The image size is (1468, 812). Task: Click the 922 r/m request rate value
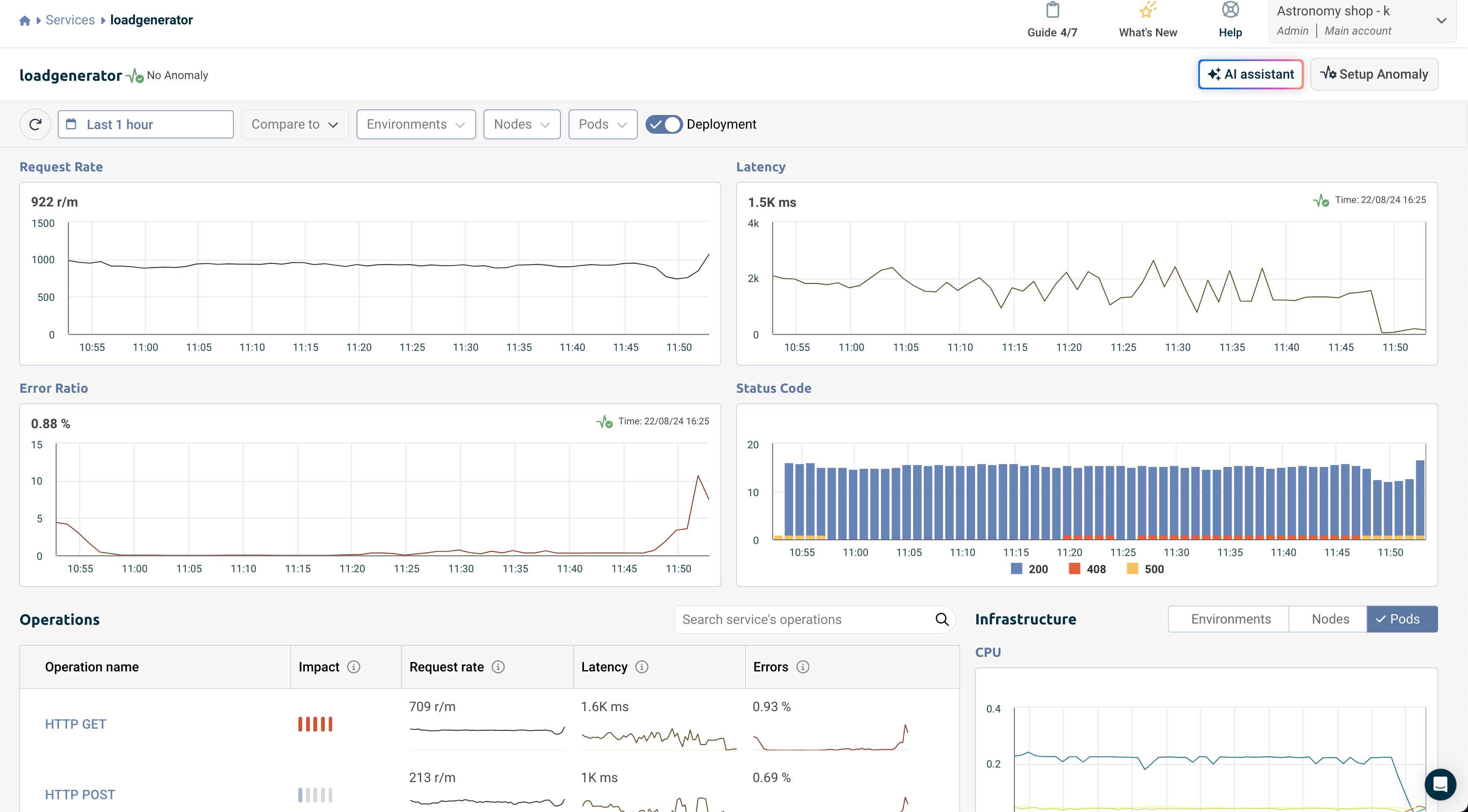coord(55,202)
